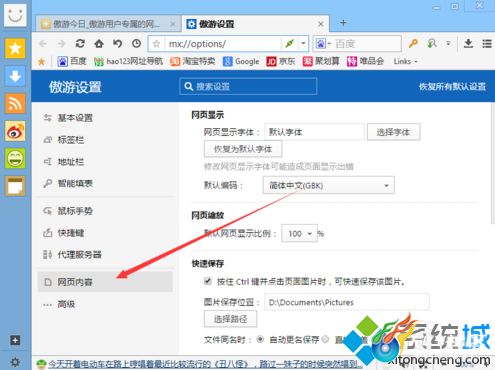Open the Downloads sidebar panel icon

[x=15, y=76]
